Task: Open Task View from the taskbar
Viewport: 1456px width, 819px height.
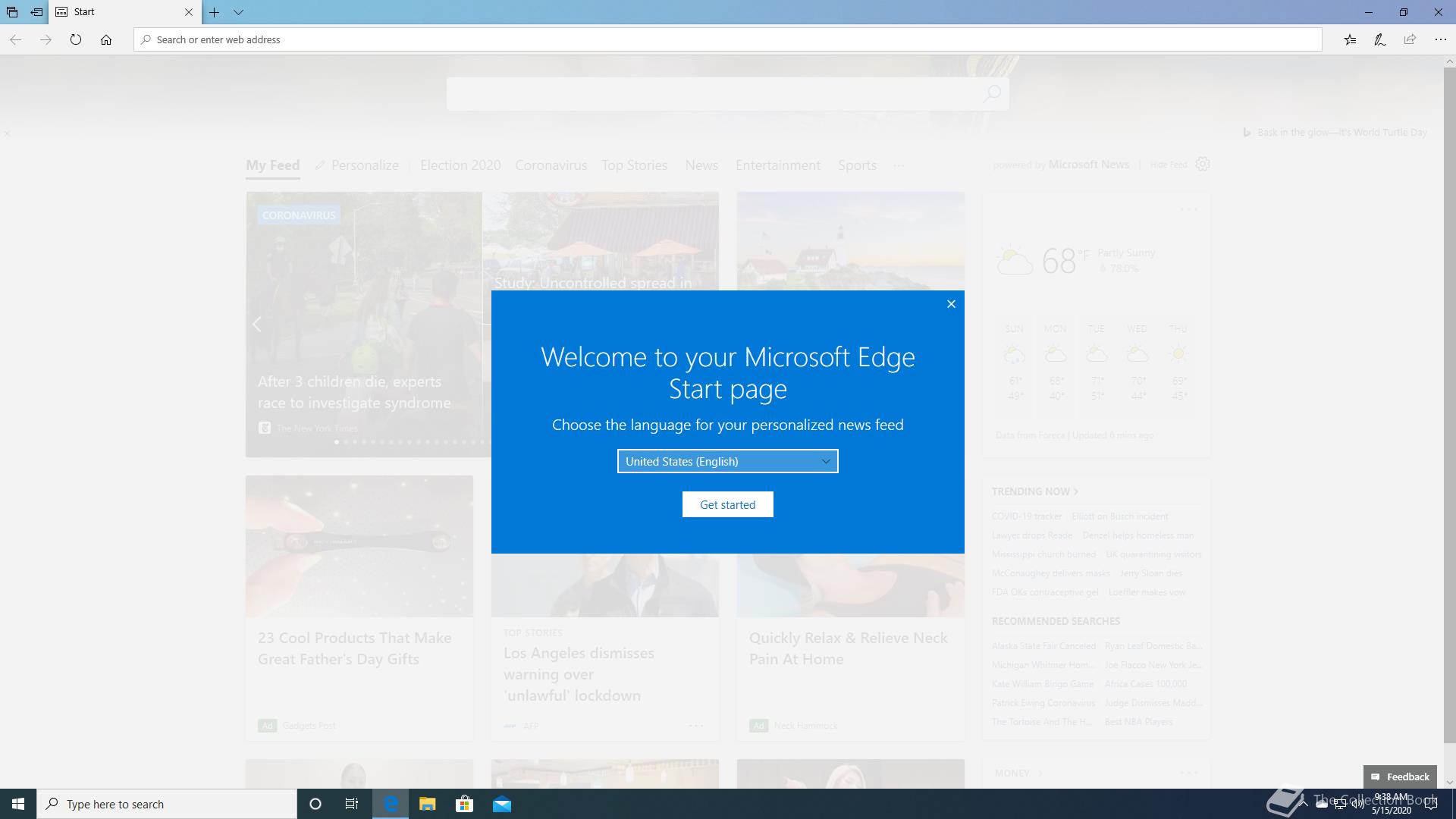Action: click(x=352, y=804)
